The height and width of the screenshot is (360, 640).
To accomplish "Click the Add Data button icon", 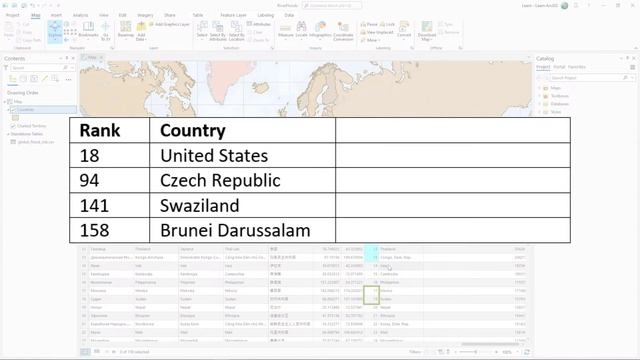I will 141,27.
